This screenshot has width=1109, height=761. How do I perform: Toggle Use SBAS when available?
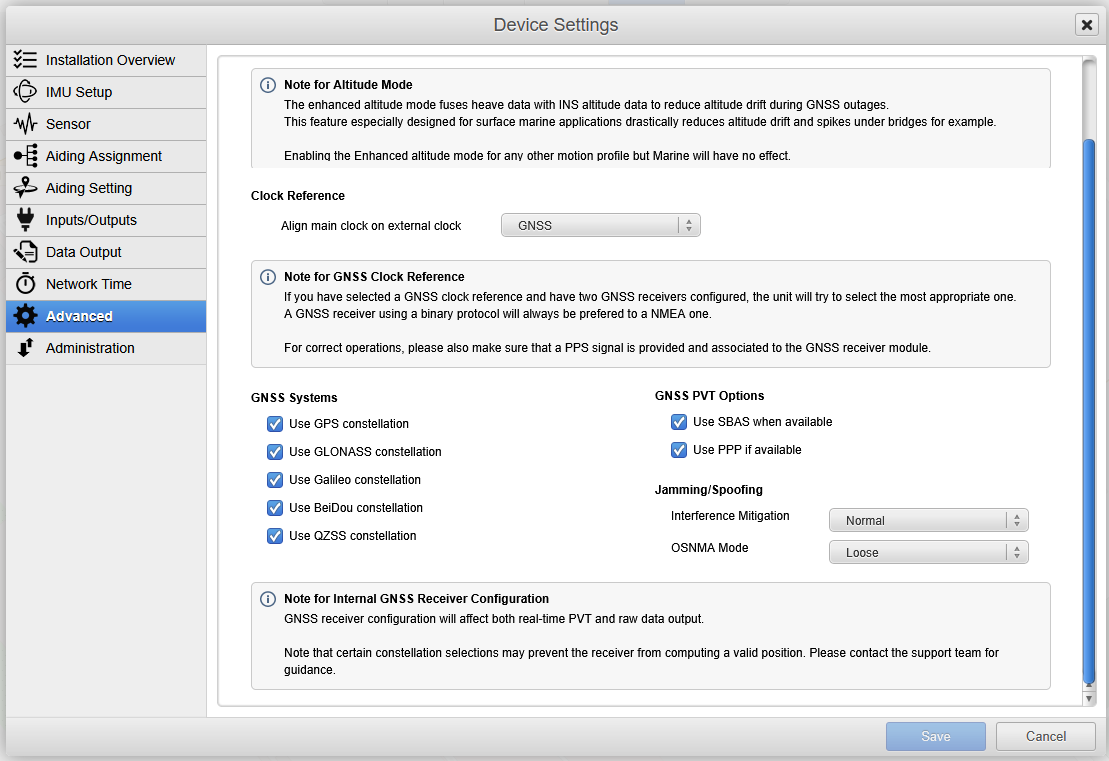679,421
